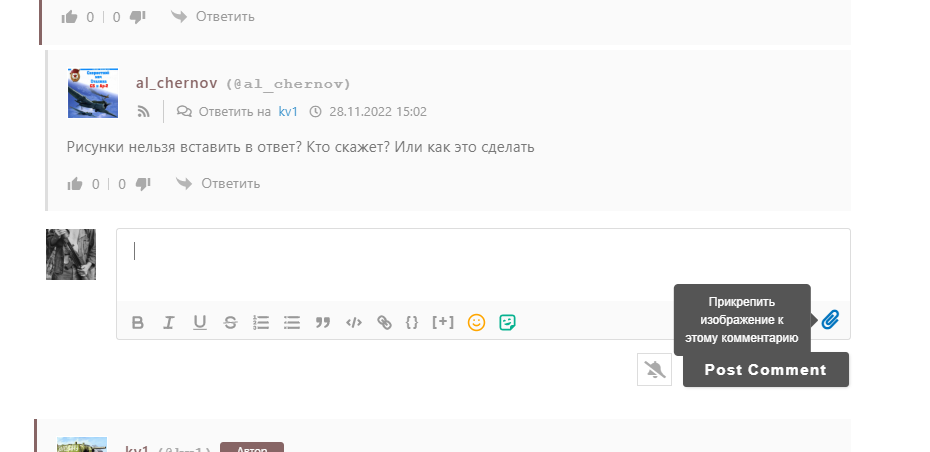
Task: Click the Автор badge near kv1
Action: pyautogui.click(x=252, y=448)
